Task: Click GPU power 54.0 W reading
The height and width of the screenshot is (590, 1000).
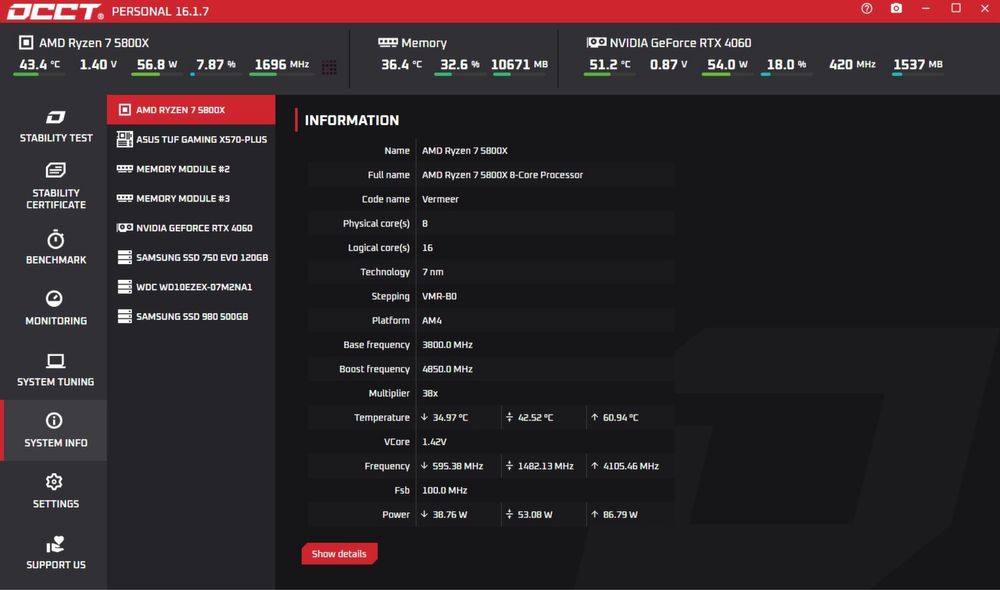Action: click(x=727, y=64)
